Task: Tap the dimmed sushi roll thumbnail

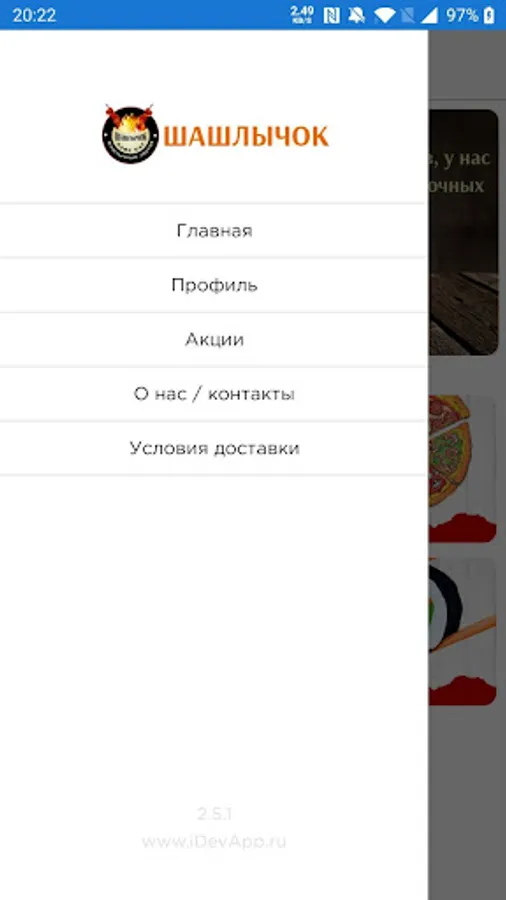Action: pyautogui.click(x=462, y=631)
